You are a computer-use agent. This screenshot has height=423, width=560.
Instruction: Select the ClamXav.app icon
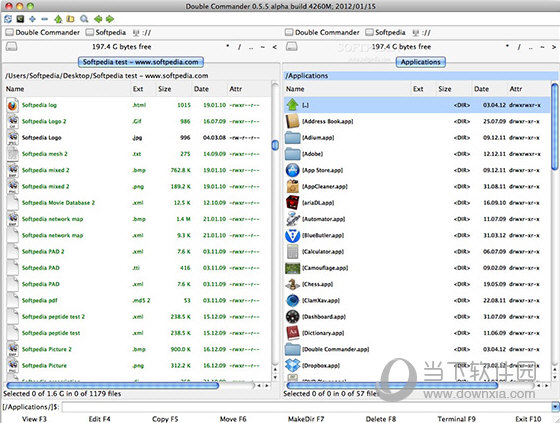coord(292,300)
